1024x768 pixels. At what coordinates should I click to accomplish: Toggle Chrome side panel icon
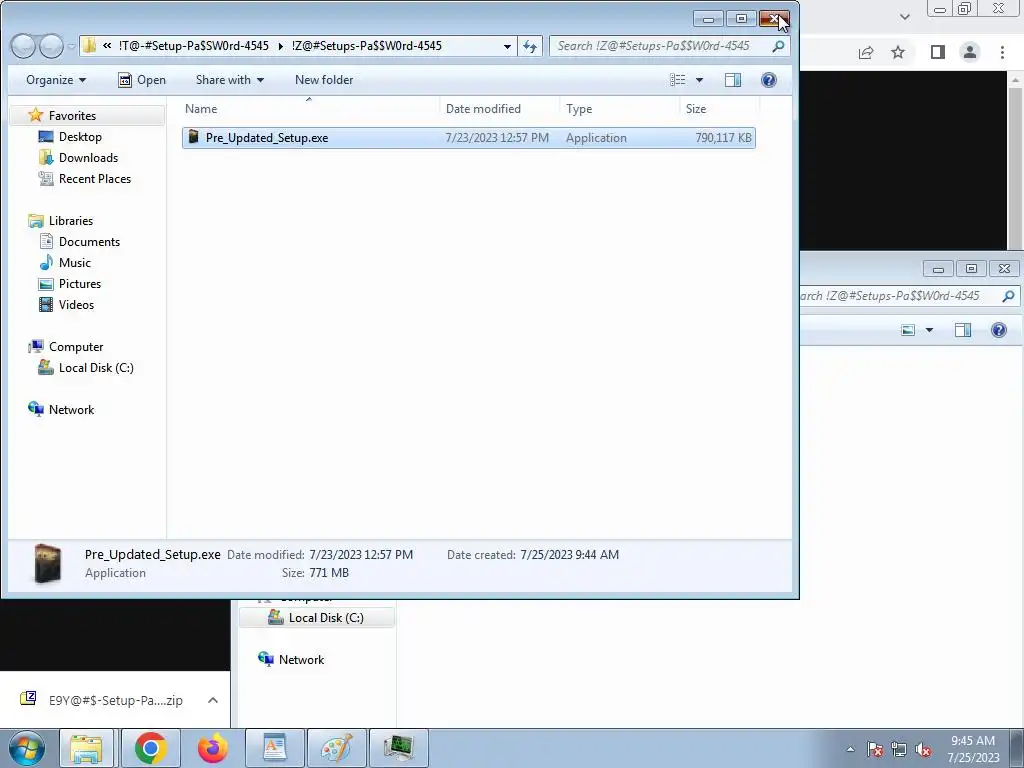pos(938,52)
